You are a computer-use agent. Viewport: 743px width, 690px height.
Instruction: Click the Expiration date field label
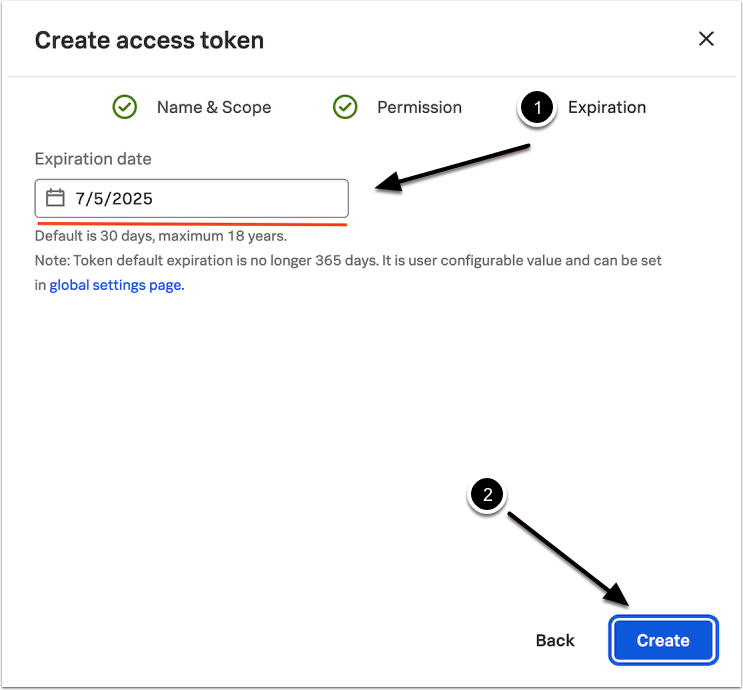pos(93,159)
